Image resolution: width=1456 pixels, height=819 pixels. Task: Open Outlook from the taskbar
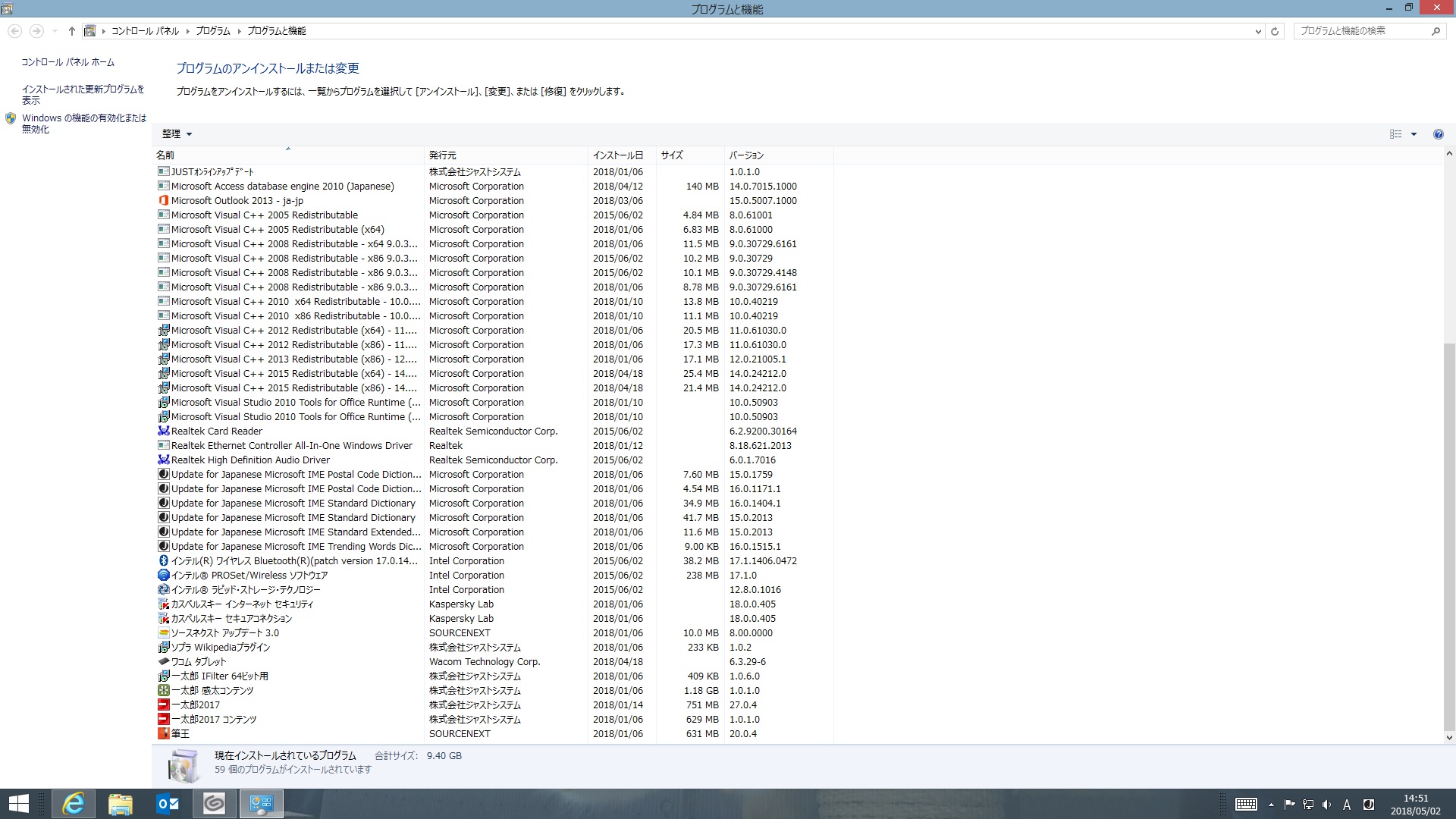[168, 804]
